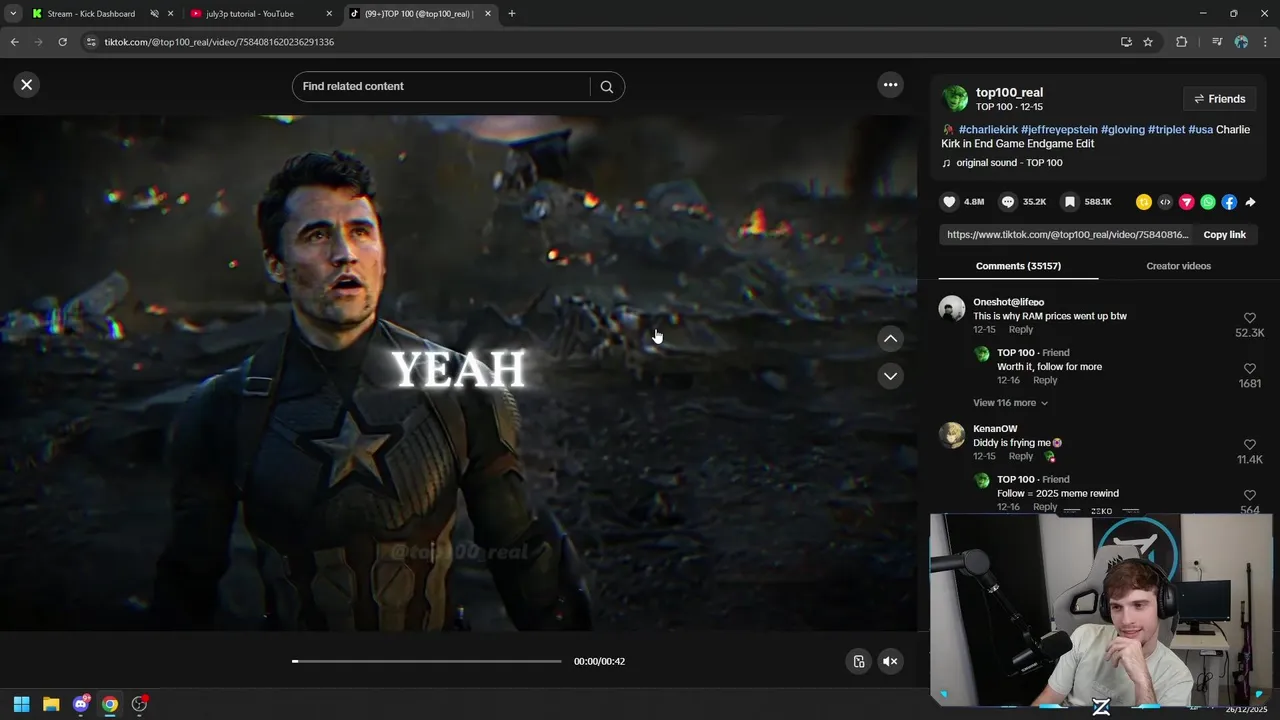Reply to KenanOW's comment
The image size is (1280, 720).
1021,457
